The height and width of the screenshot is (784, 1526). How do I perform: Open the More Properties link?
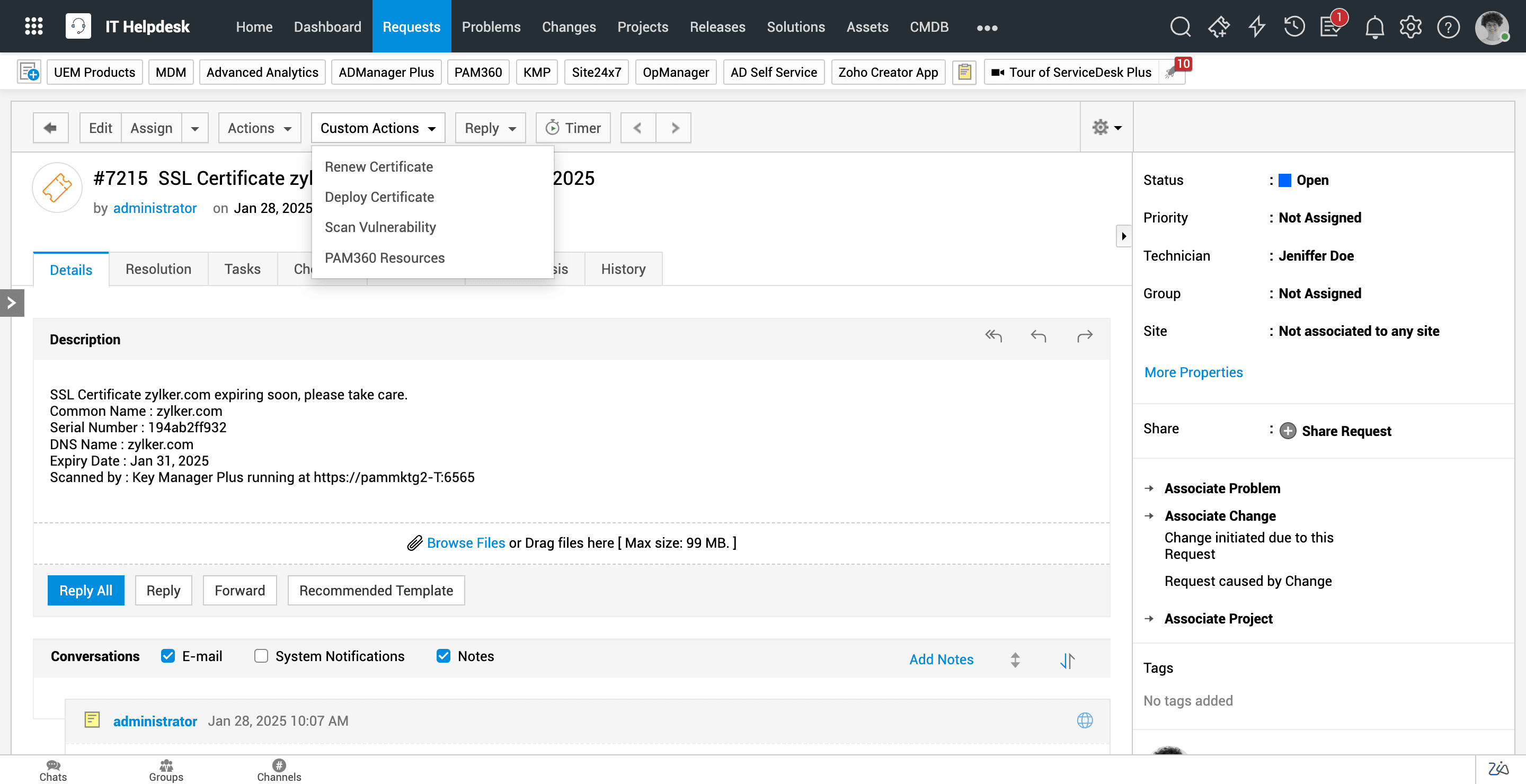(1193, 372)
